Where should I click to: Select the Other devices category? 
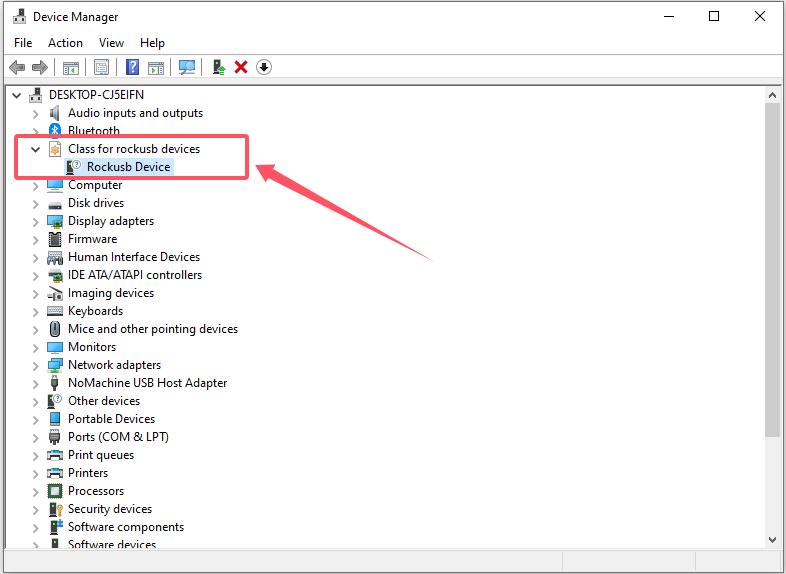[x=103, y=401]
